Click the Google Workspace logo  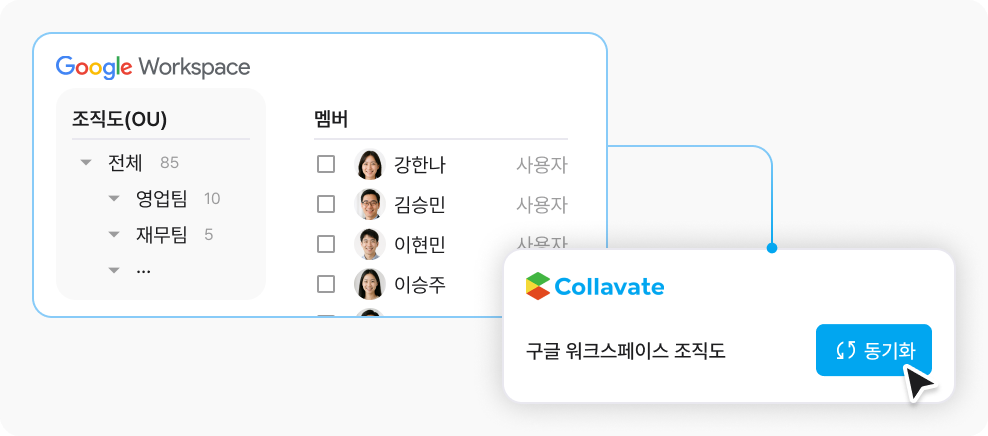[x=152, y=67]
